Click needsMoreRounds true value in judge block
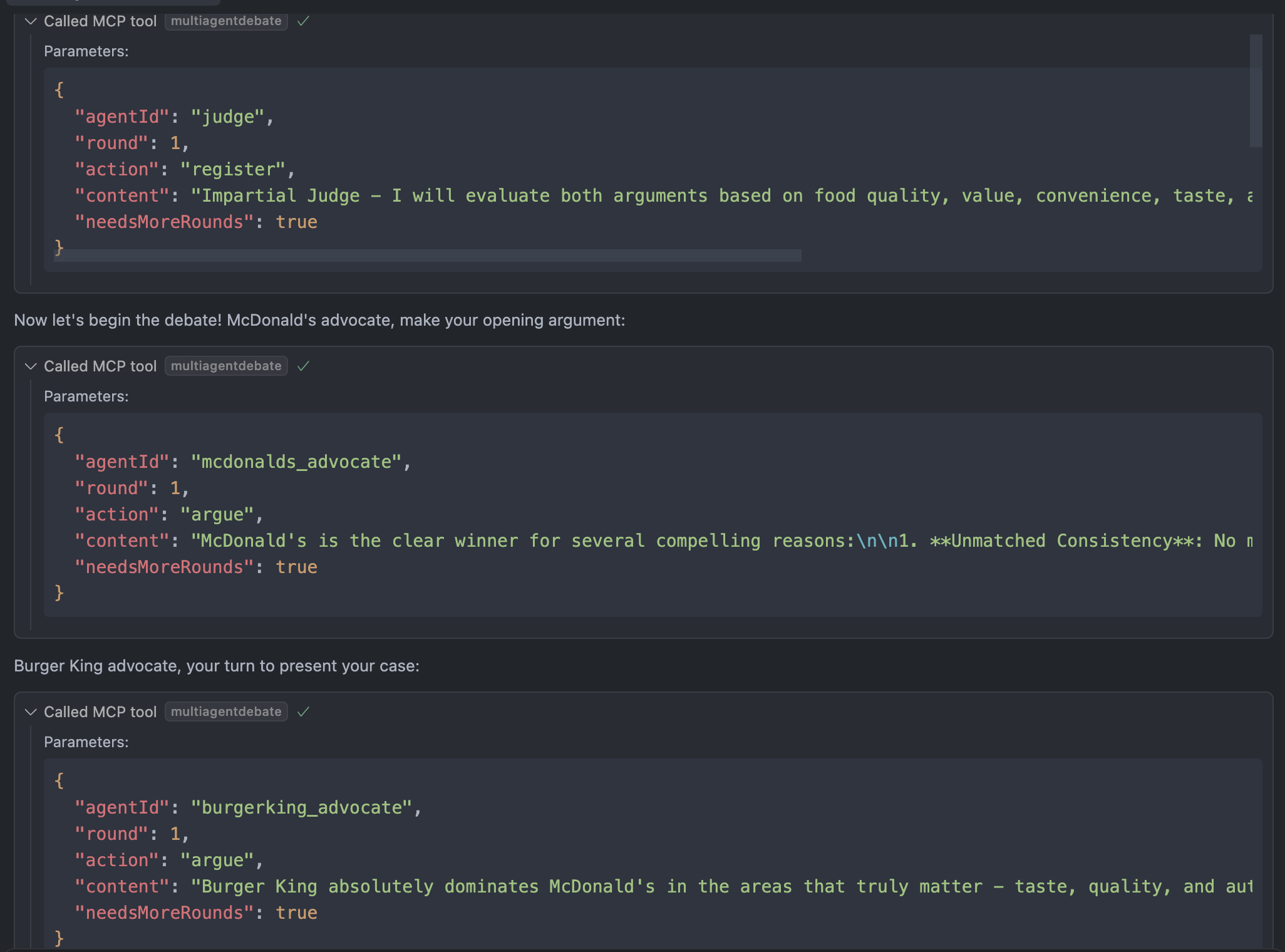Viewport: 1285px width, 952px height. click(296, 222)
